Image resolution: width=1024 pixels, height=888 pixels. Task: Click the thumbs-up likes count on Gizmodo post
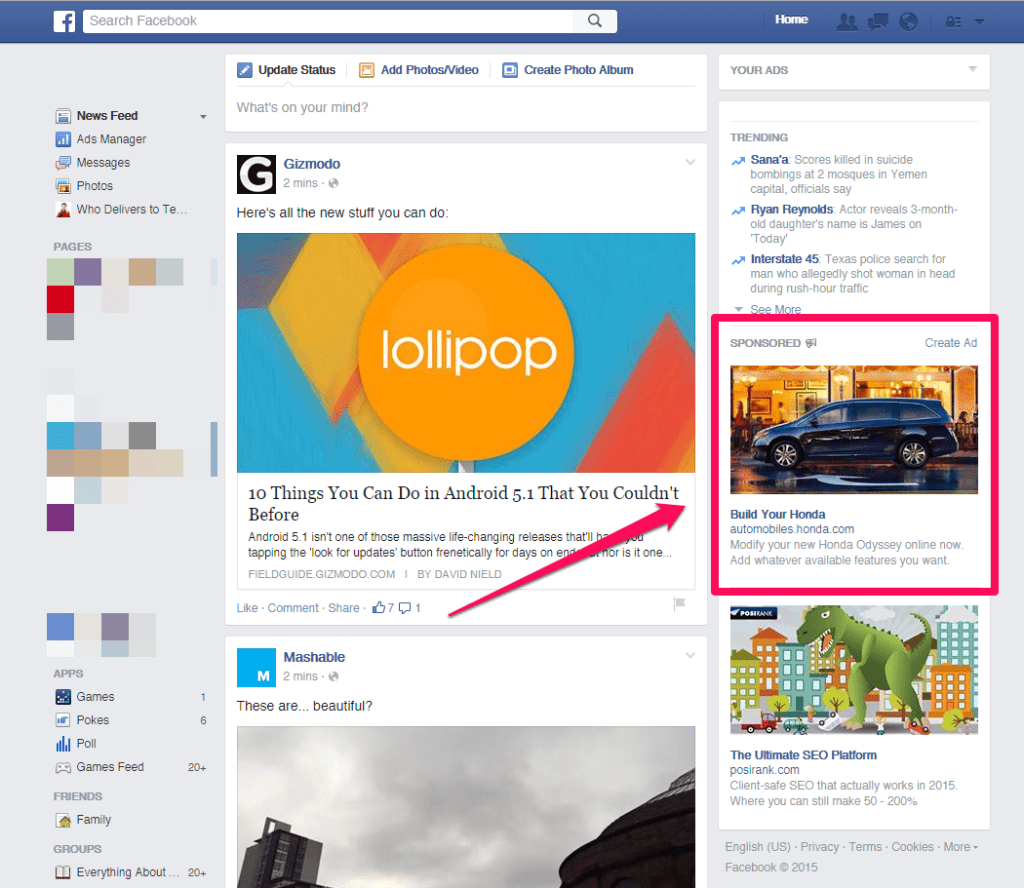(382, 608)
